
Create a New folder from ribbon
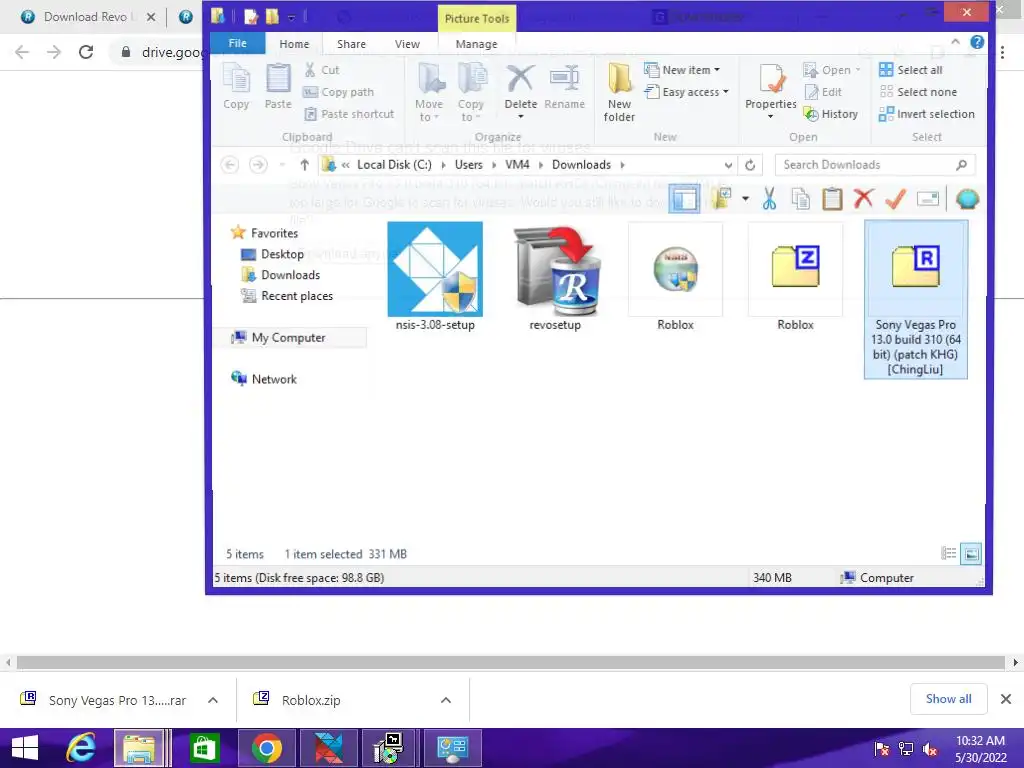619,92
